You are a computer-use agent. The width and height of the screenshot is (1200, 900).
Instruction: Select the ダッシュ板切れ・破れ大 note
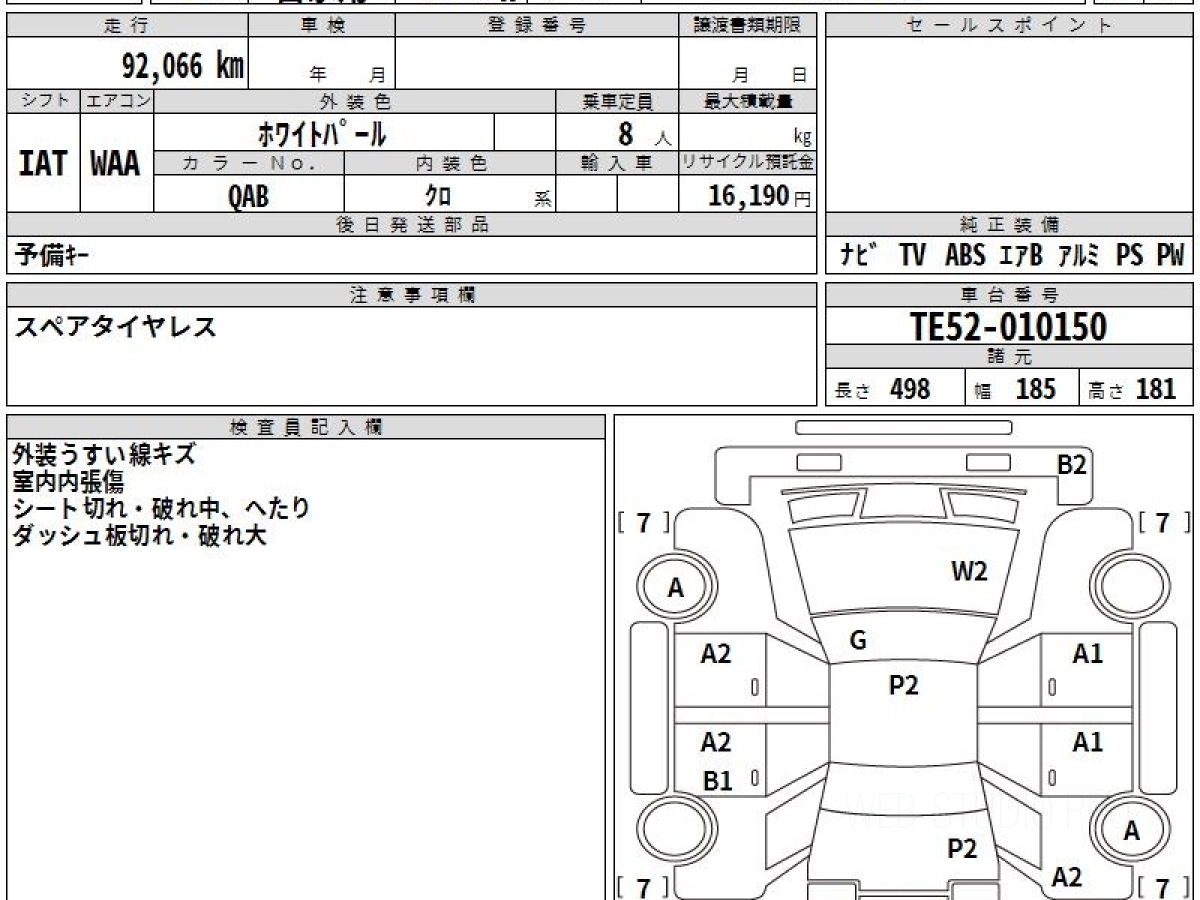(x=139, y=535)
